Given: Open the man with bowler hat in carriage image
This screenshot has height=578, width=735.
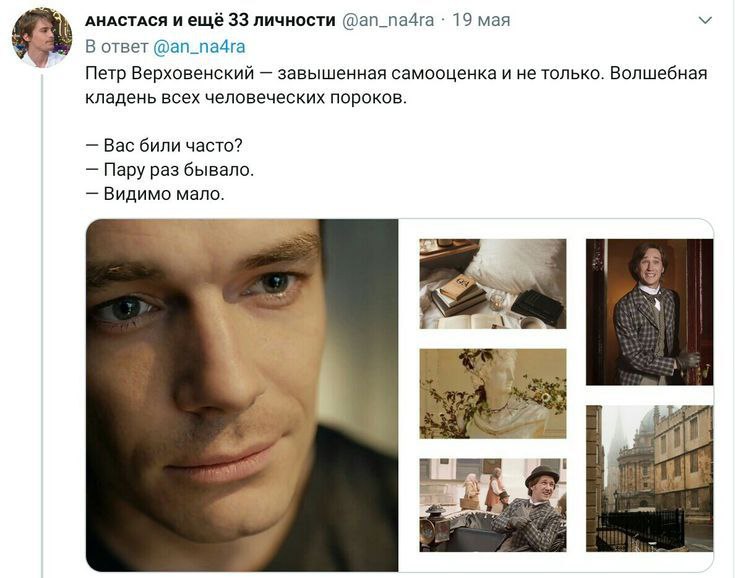Looking at the screenshot, I should 493,505.
